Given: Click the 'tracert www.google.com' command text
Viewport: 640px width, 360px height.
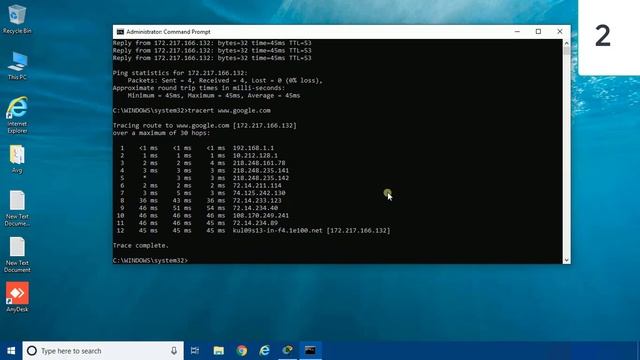Looking at the screenshot, I should pyautogui.click(x=229, y=111).
